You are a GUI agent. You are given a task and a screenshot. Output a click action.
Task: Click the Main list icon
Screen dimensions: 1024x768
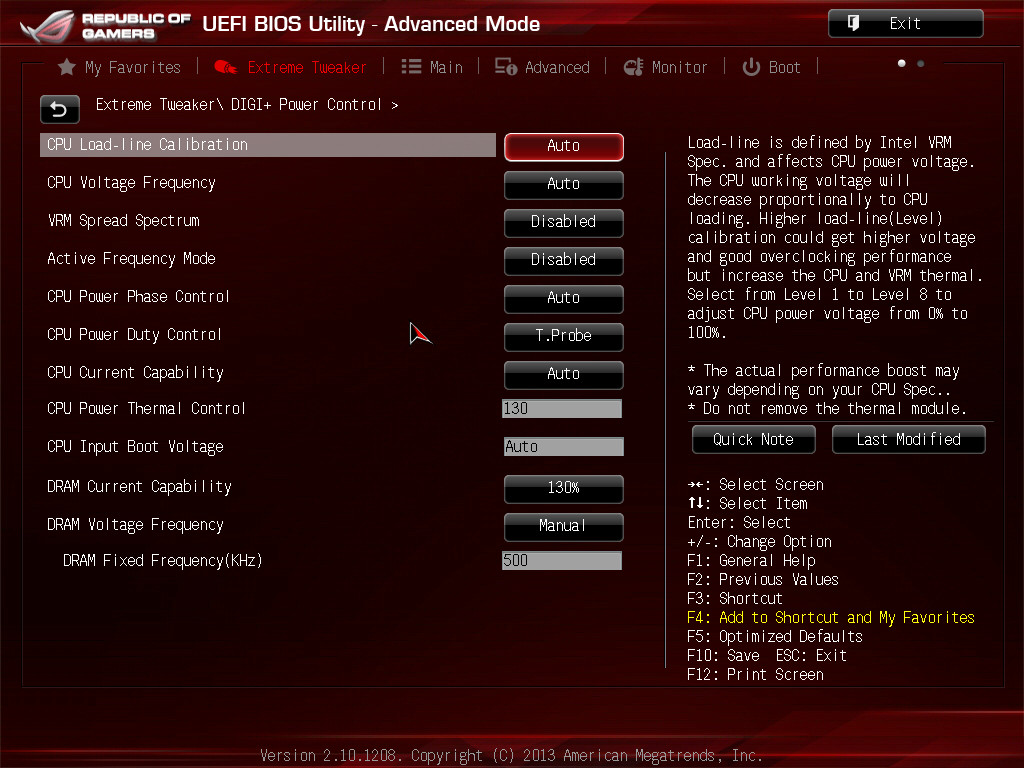411,67
